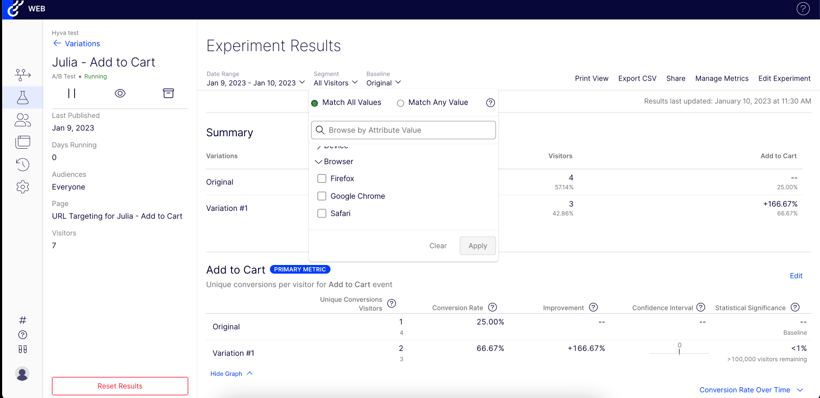The width and height of the screenshot is (820, 398).
Task: Click the Reset Results button
Action: (120, 386)
